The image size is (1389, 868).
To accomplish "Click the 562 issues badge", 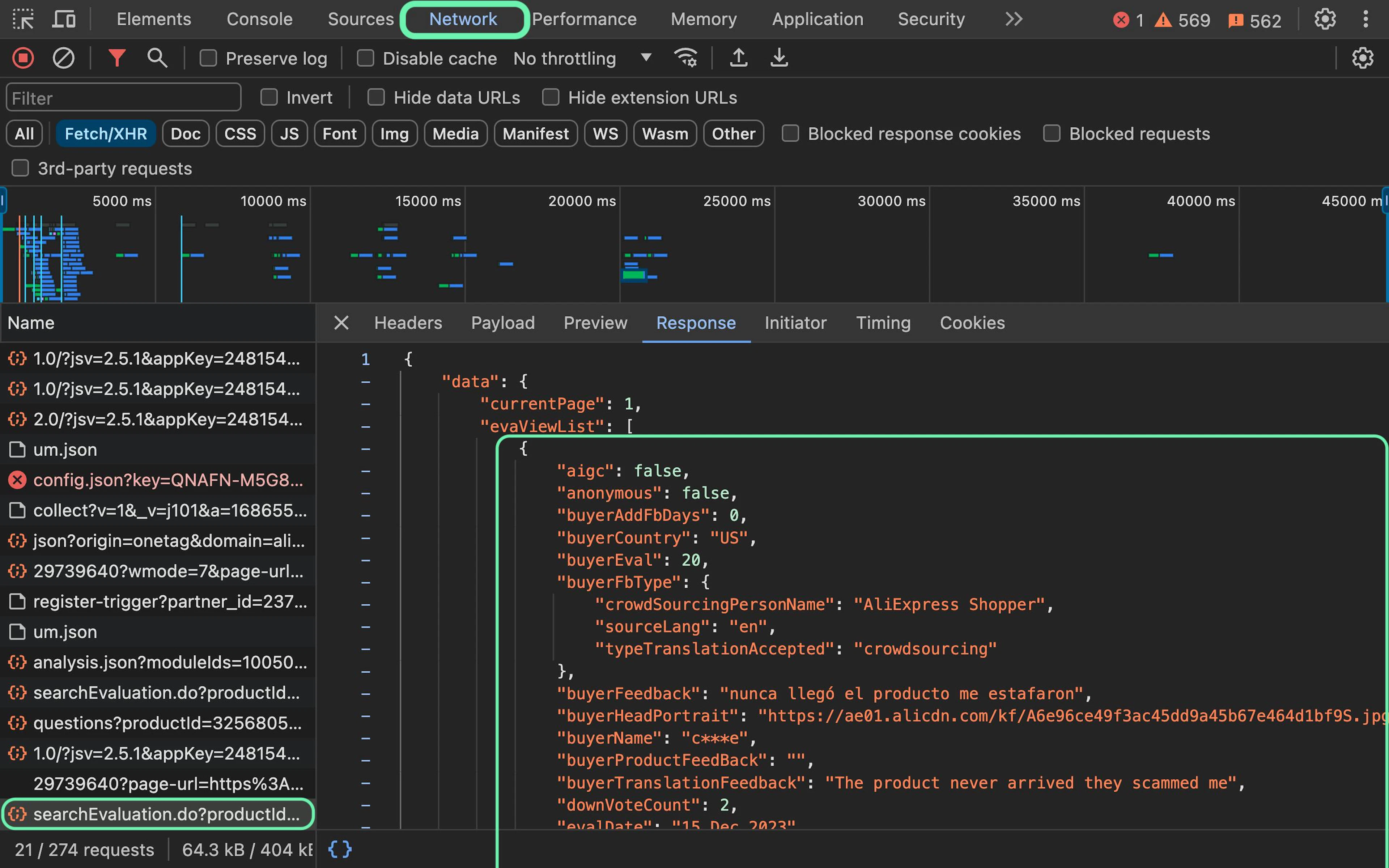I will [x=1255, y=21].
